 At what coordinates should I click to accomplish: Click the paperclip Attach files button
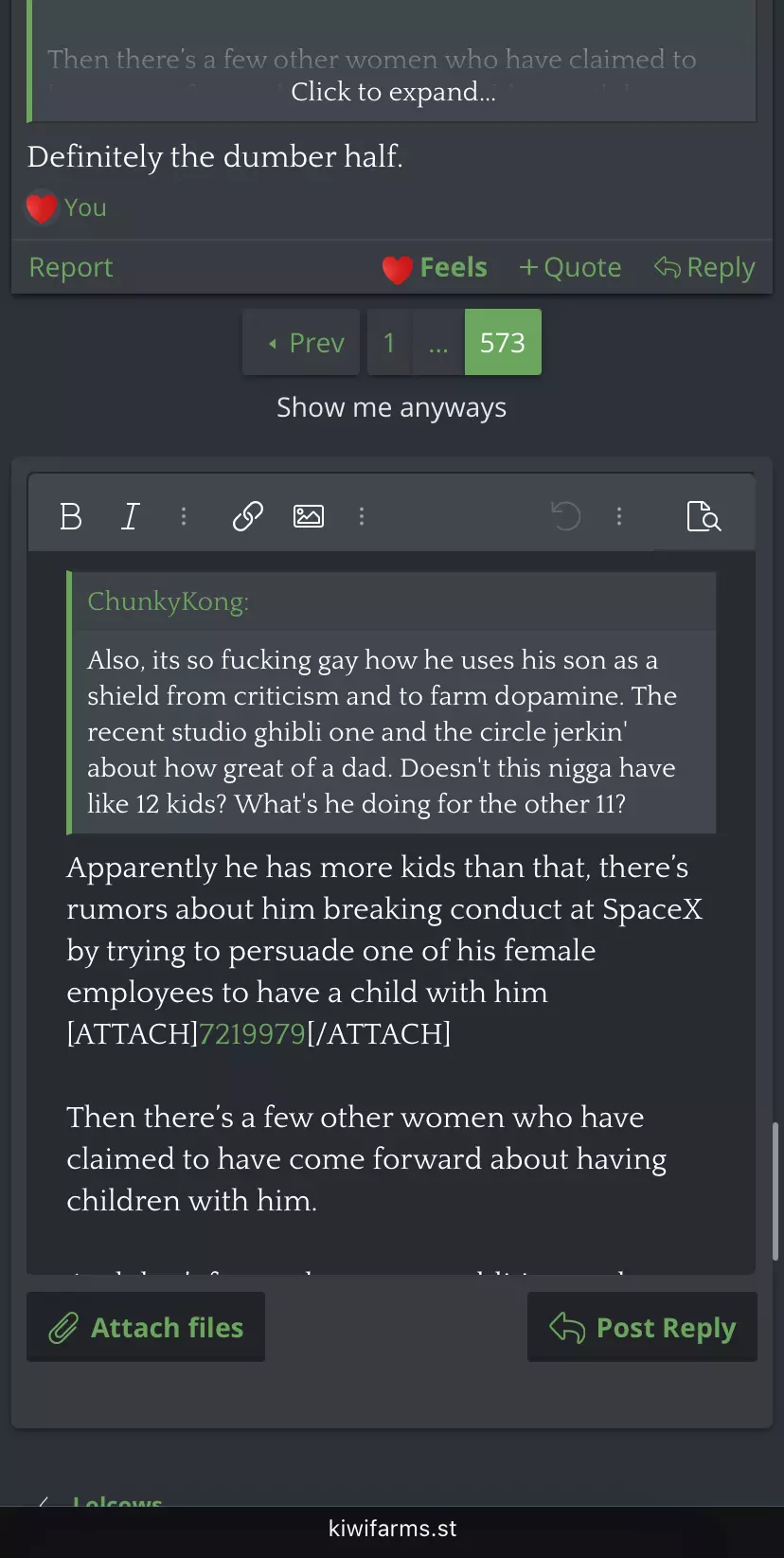146,1327
